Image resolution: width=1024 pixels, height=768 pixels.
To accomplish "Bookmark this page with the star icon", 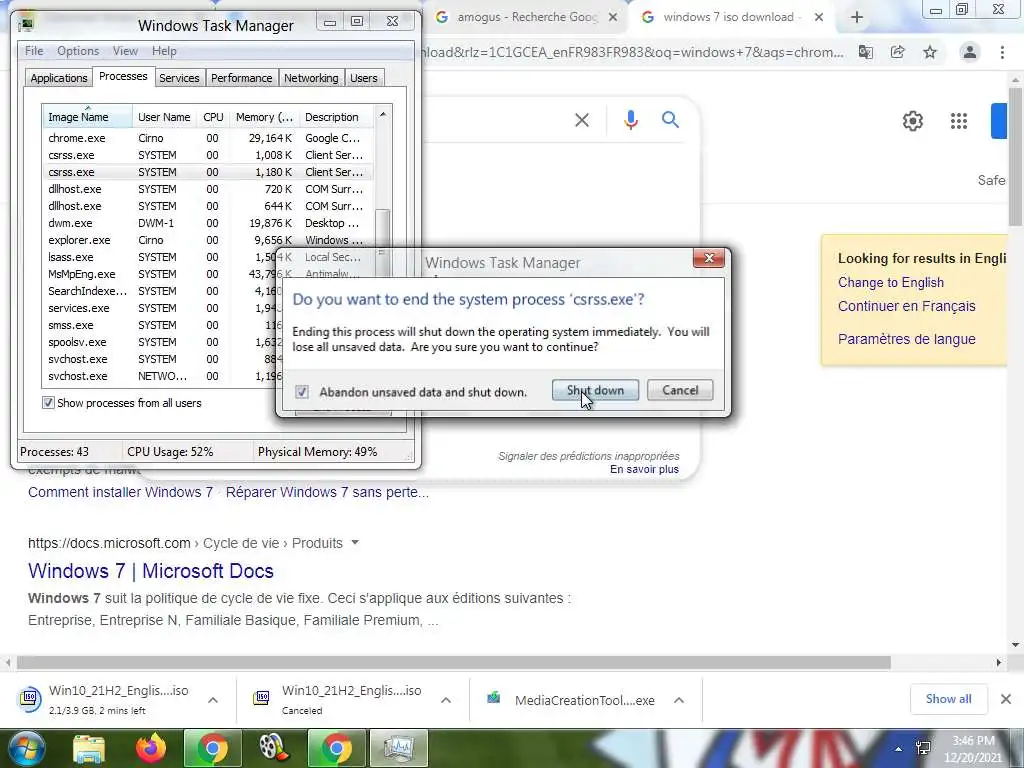I will (x=930, y=52).
